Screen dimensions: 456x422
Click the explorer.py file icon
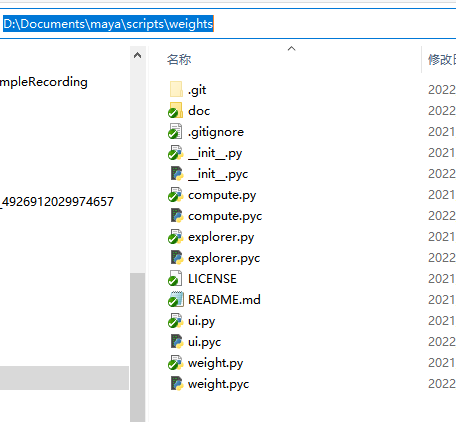point(175,237)
